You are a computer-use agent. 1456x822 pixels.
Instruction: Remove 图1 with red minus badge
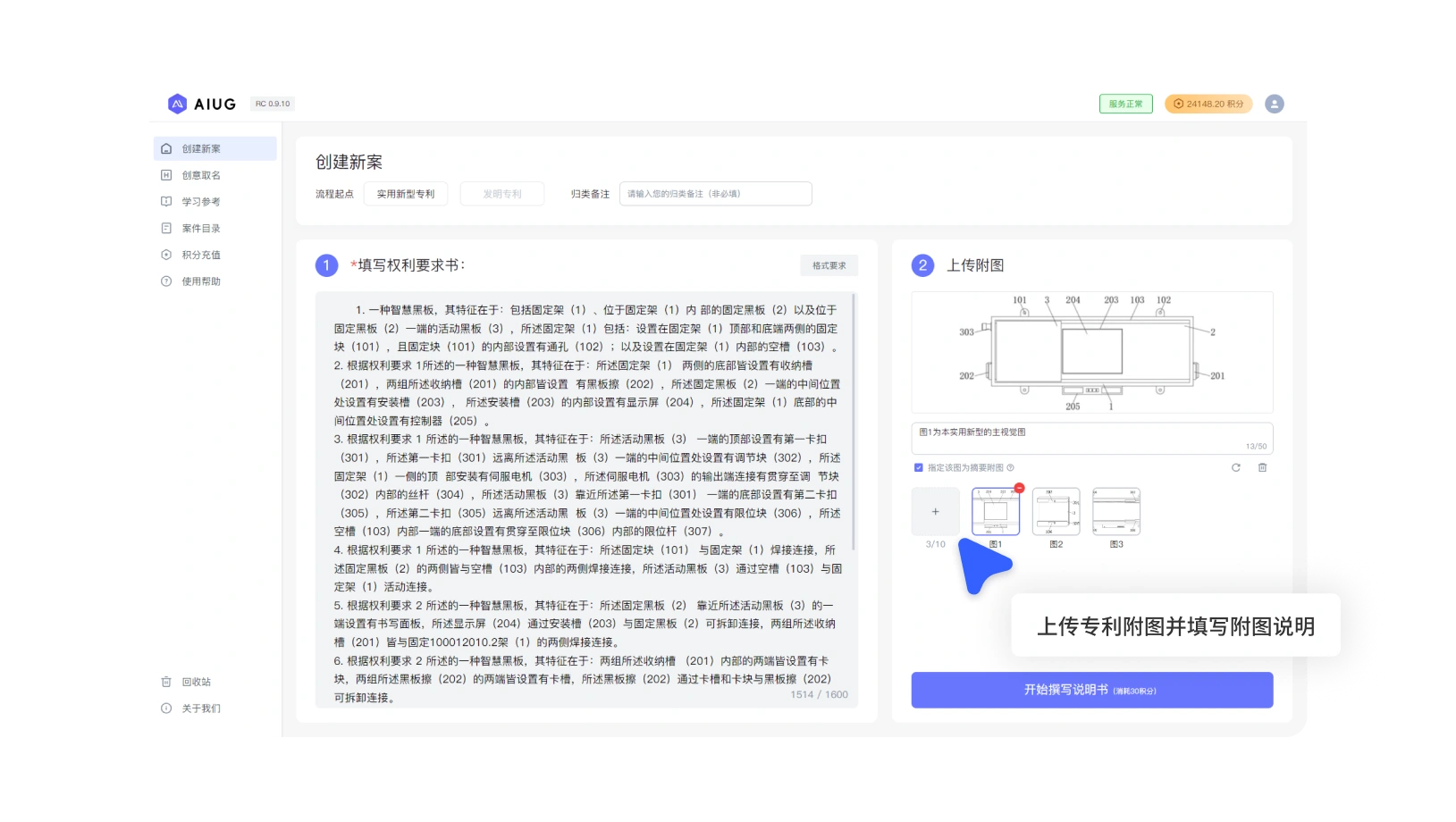click(x=1019, y=488)
